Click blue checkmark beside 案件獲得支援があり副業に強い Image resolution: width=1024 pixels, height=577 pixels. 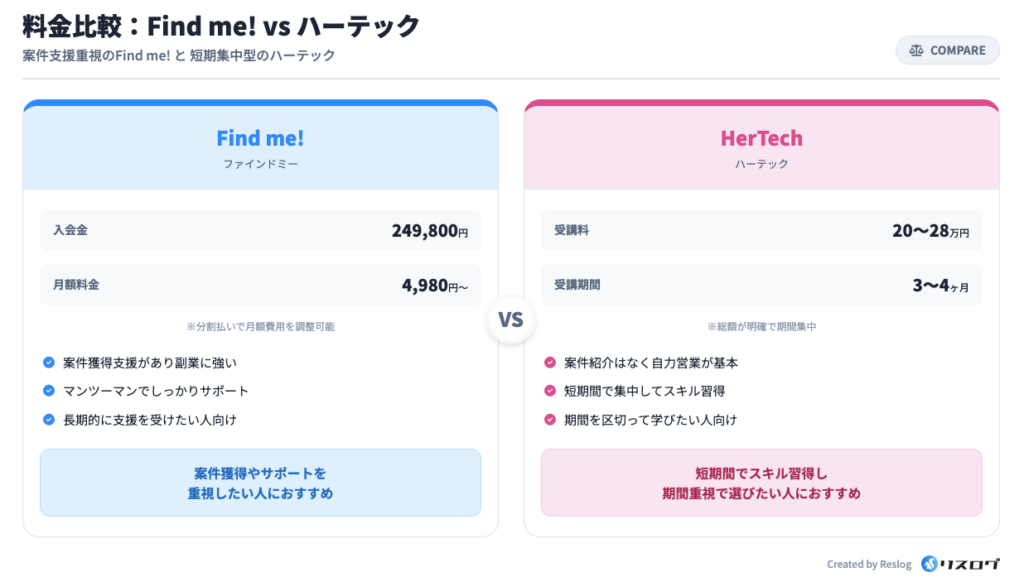[48, 363]
